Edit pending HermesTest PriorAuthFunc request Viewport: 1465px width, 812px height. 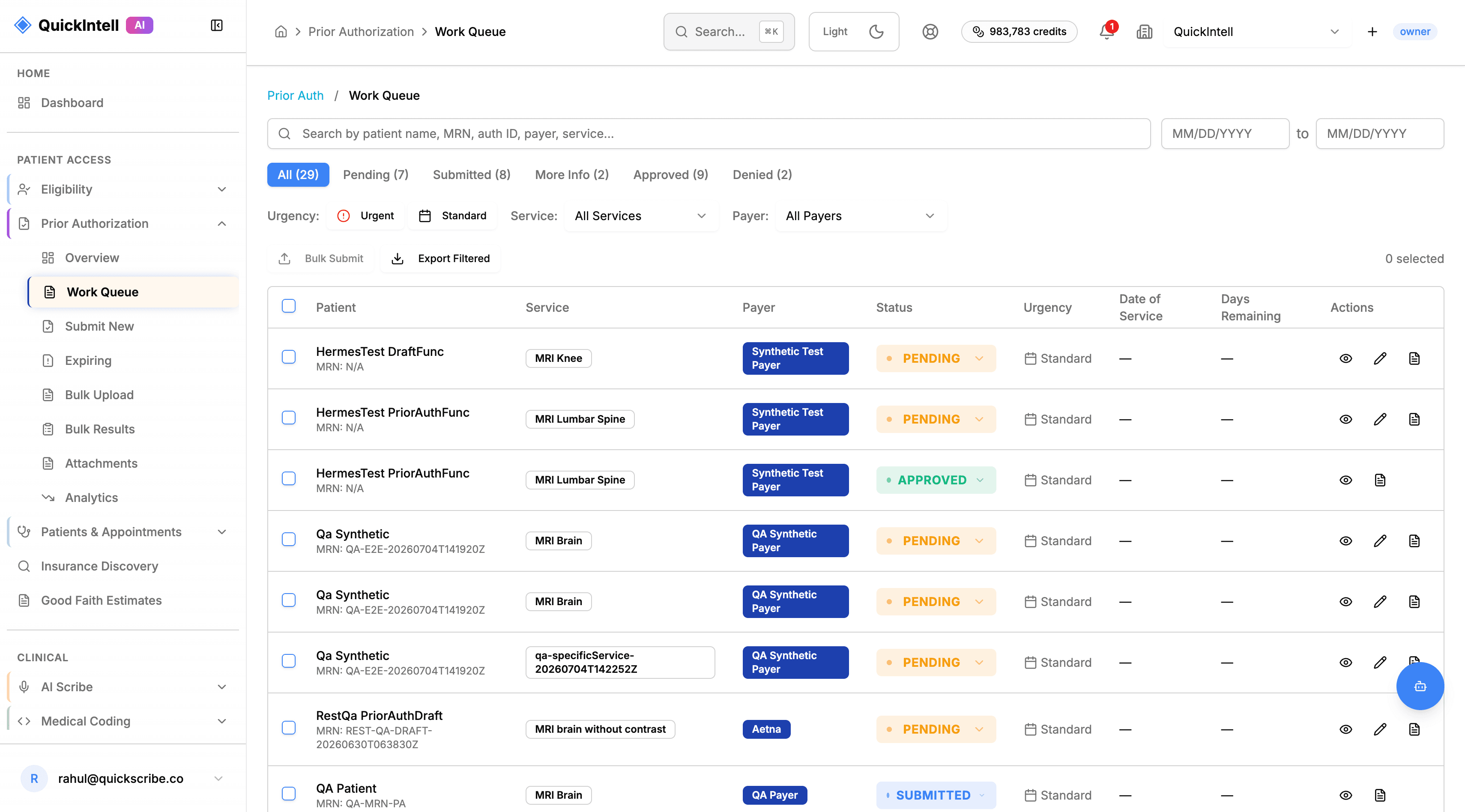1380,419
